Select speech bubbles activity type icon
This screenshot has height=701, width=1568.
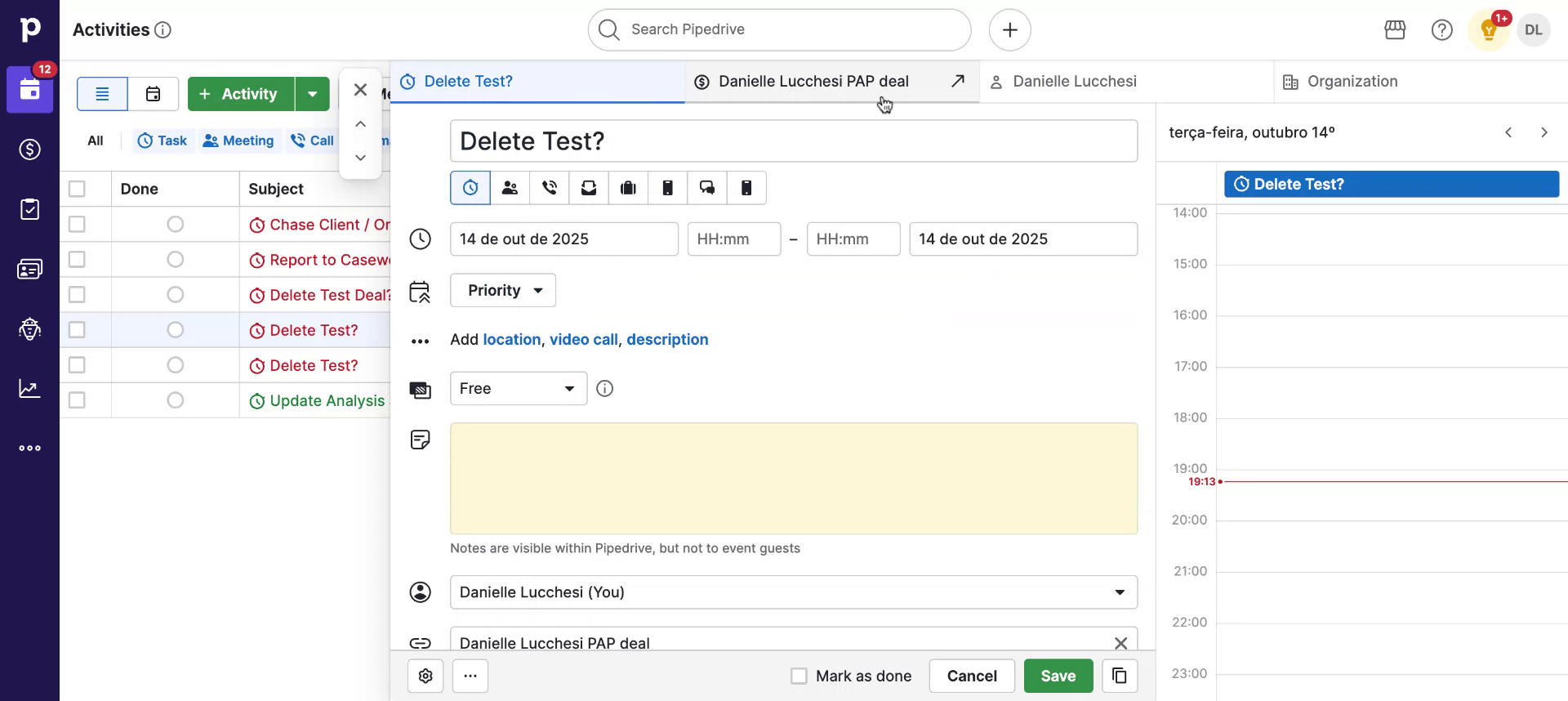(x=707, y=188)
